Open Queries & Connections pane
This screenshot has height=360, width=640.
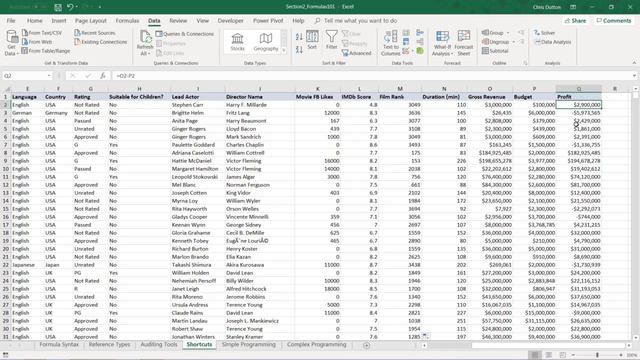(184, 34)
